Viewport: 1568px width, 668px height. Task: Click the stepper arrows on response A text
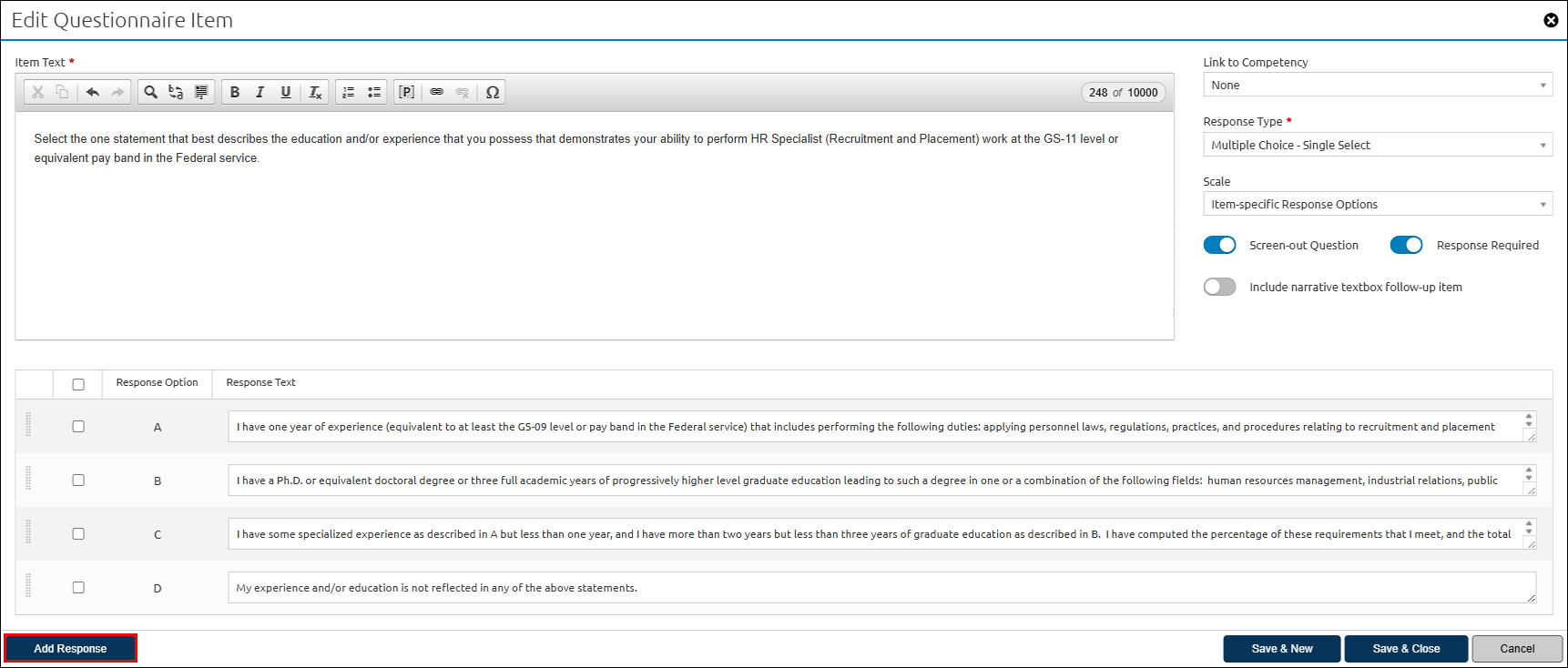point(1529,420)
